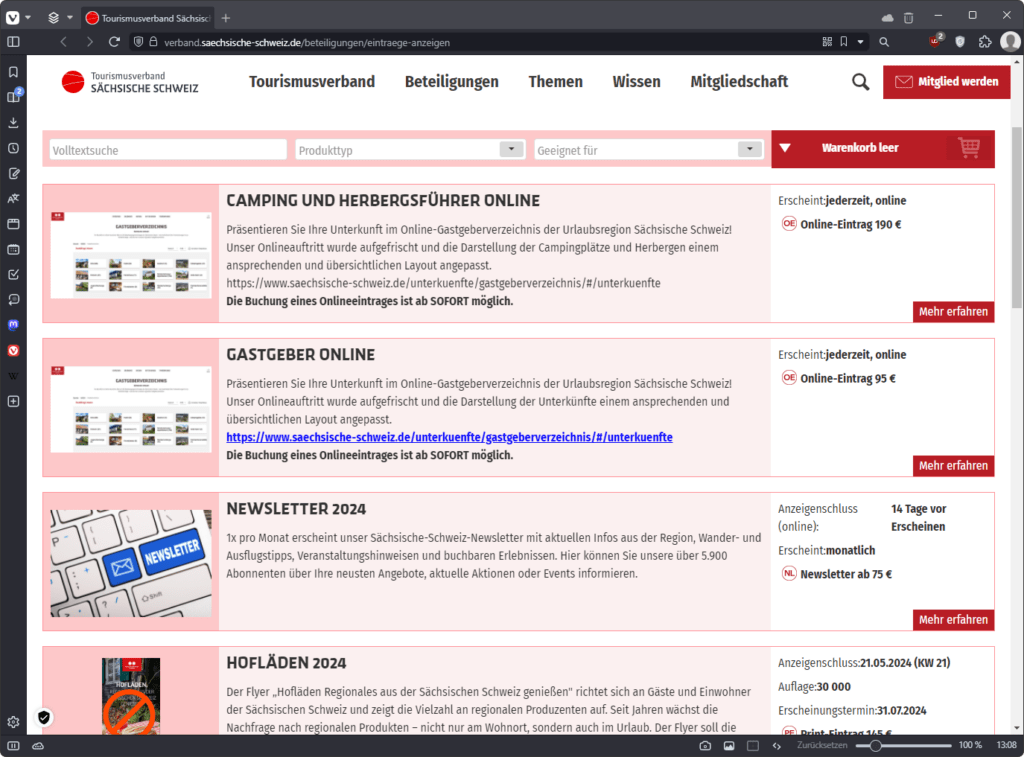Image resolution: width=1024 pixels, height=757 pixels.
Task: Open the Workspaces stack icon
Action: [x=54, y=18]
